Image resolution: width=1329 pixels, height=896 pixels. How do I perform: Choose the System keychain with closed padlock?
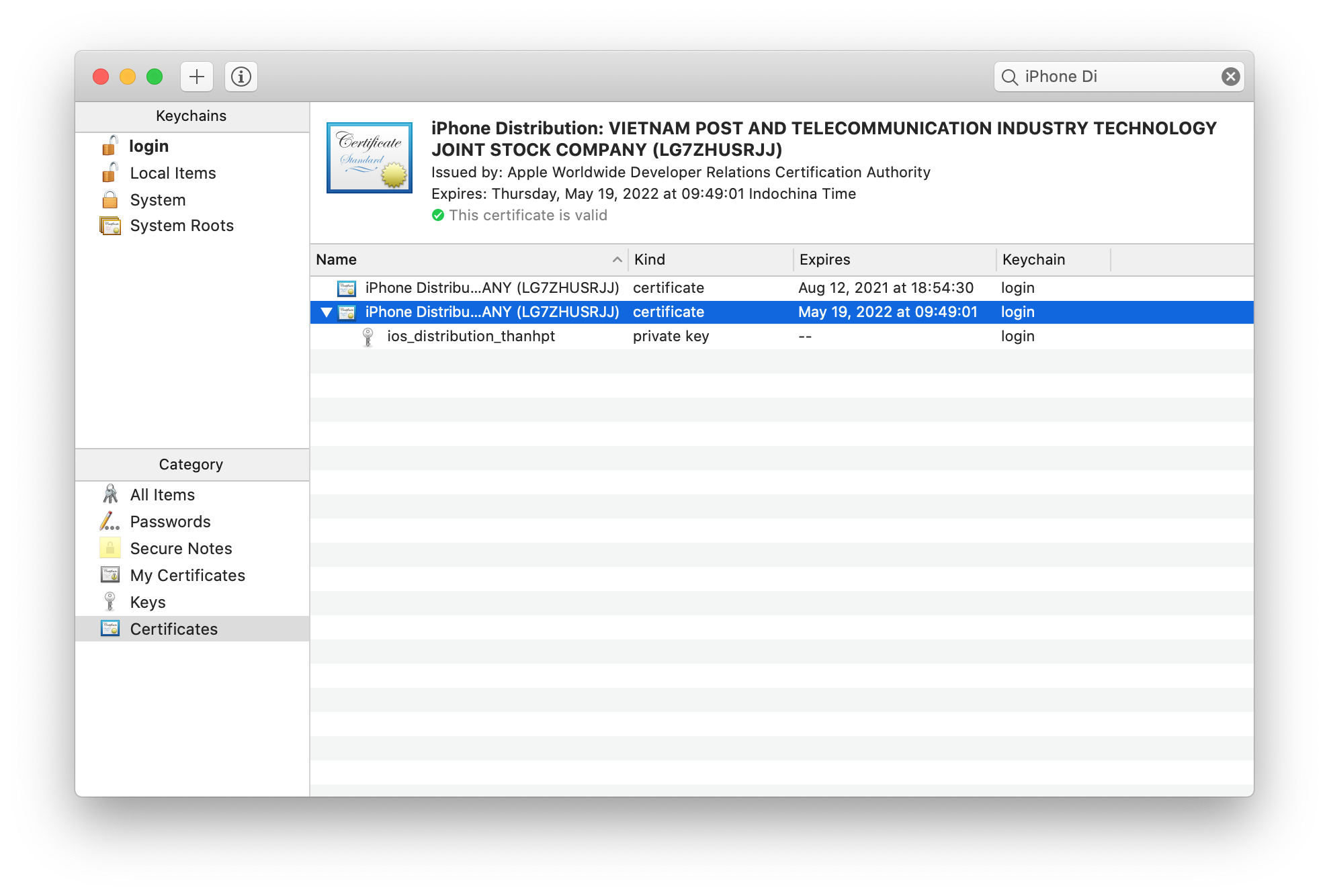pos(157,200)
